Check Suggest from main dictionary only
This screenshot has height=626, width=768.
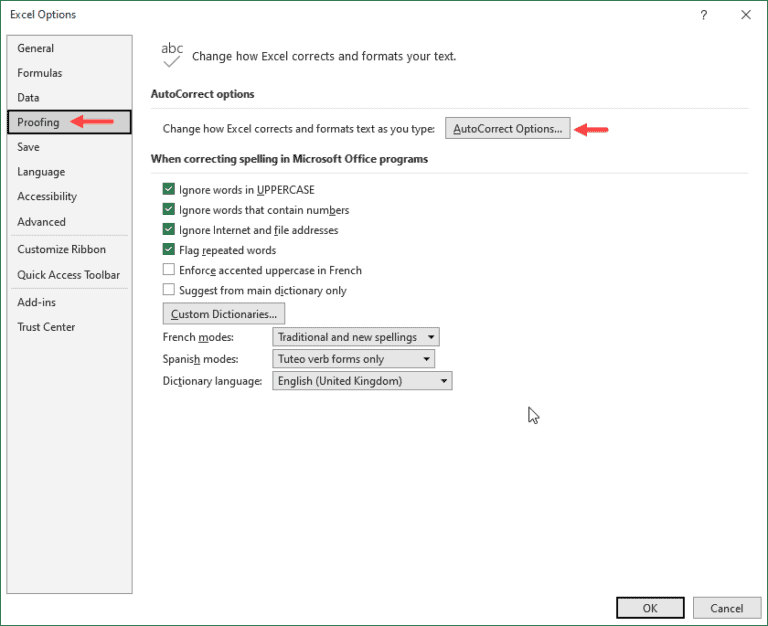pos(169,290)
